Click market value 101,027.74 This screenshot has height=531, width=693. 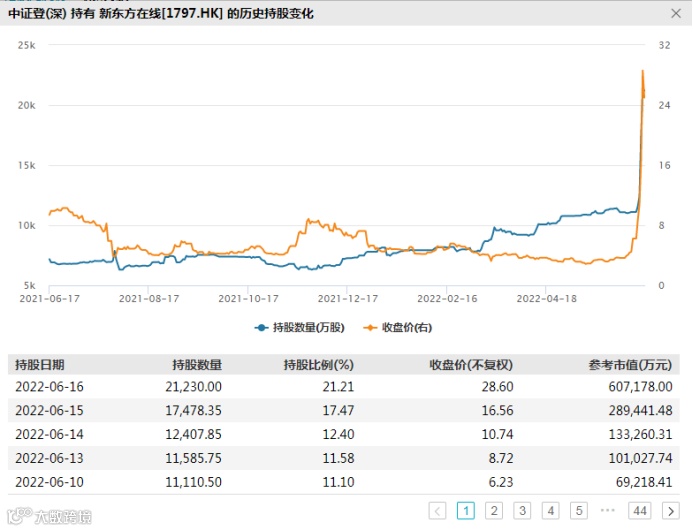click(x=640, y=458)
